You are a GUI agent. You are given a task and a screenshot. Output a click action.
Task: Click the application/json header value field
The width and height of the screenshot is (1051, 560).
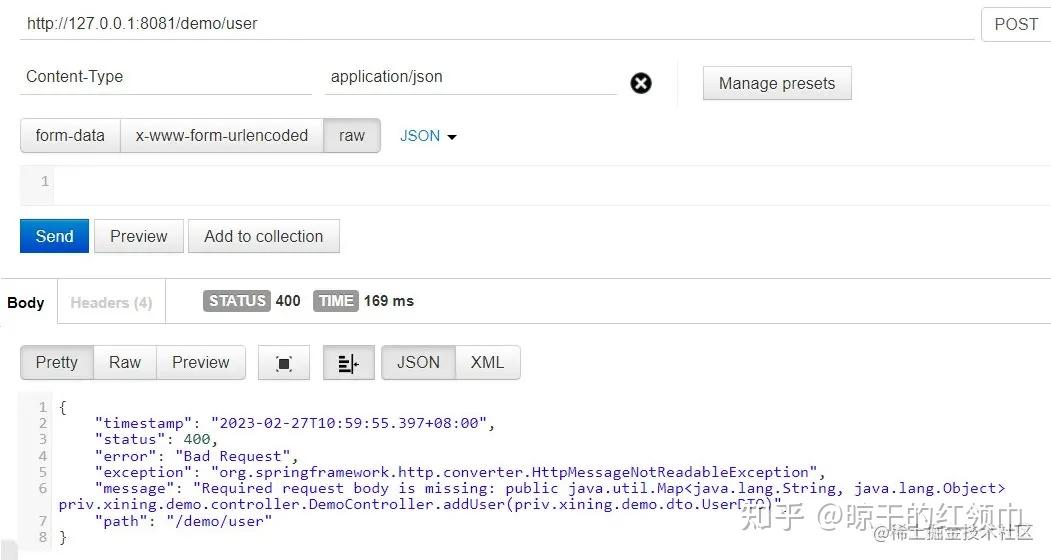coord(470,76)
